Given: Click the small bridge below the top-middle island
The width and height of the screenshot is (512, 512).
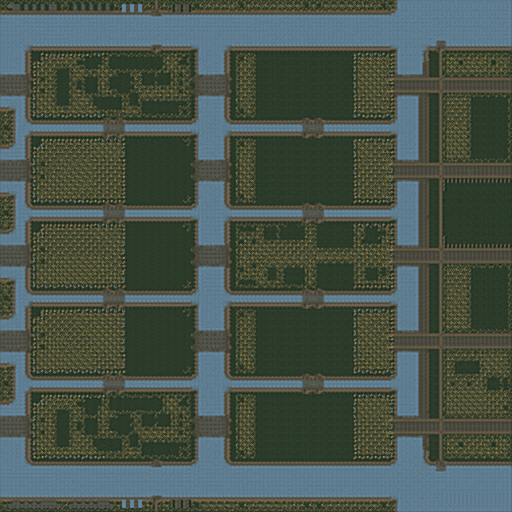Looking at the screenshot, I should click(313, 127).
